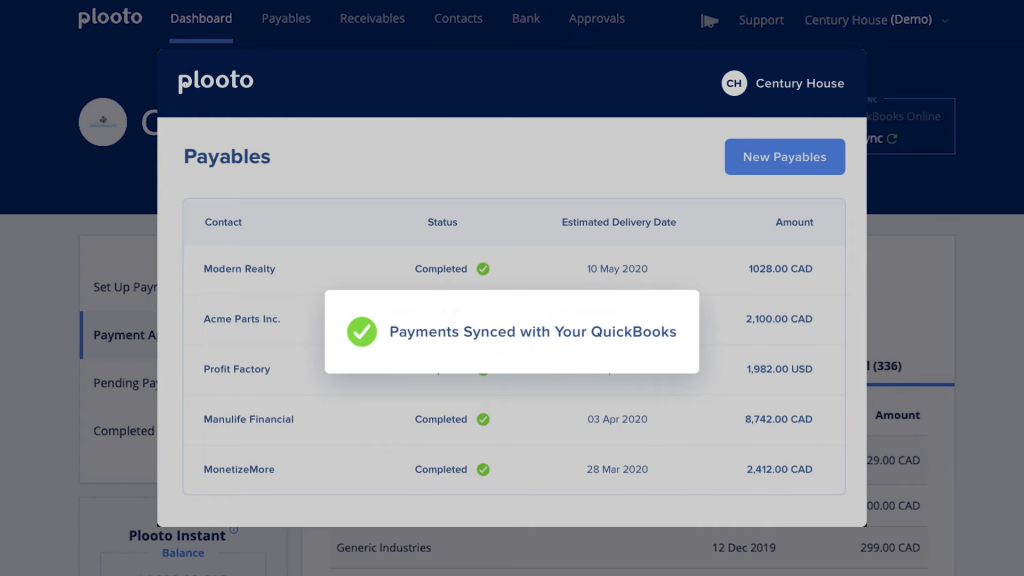Viewport: 1024px width, 576px height.
Task: Click the 2,412.00 CAD amount
Action: [x=780, y=470]
